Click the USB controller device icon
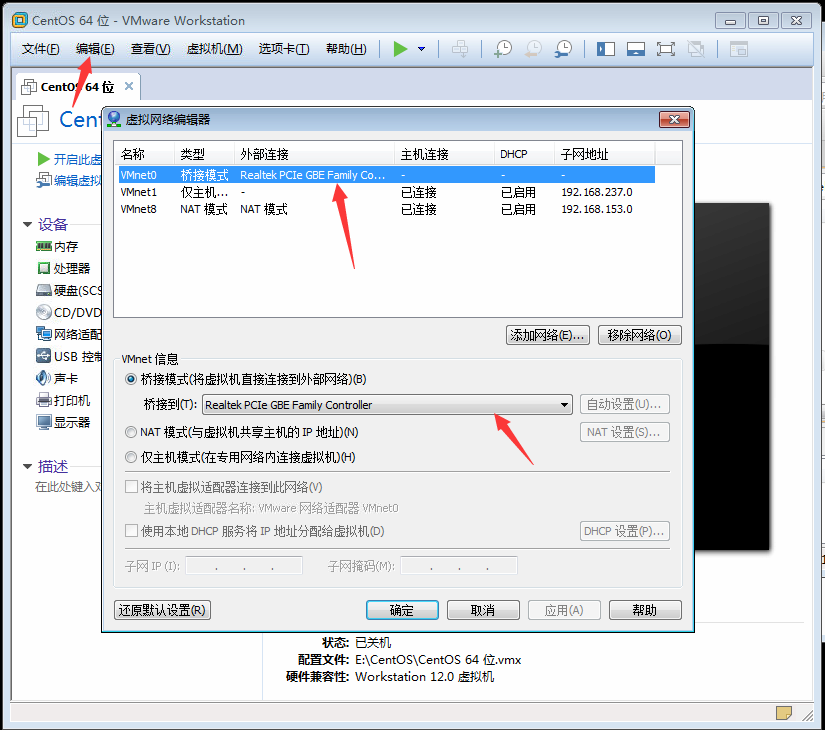Image resolution: width=825 pixels, height=730 pixels. coord(44,356)
